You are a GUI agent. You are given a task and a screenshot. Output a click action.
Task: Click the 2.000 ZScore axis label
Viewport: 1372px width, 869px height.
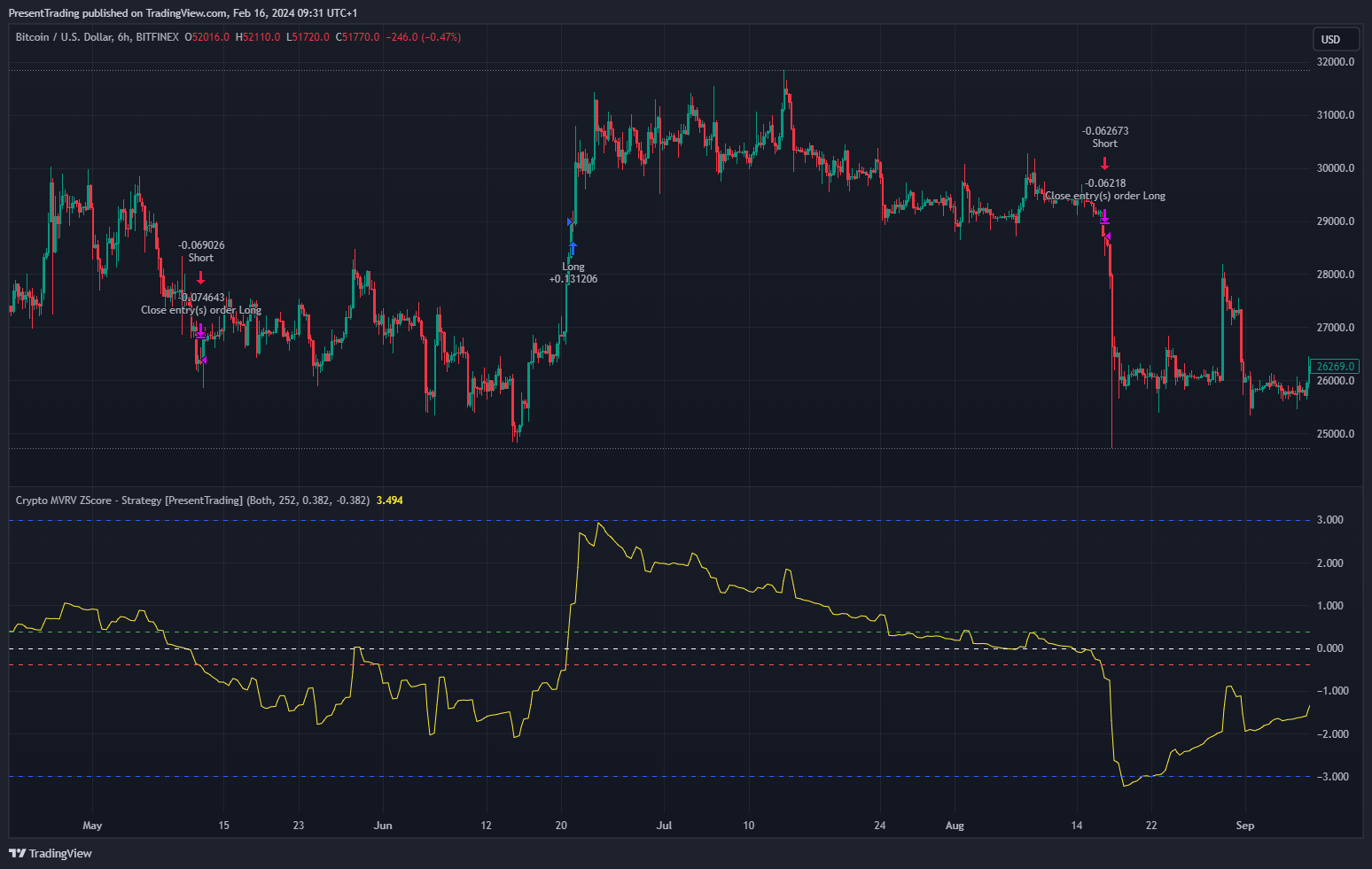pyautogui.click(x=1330, y=563)
